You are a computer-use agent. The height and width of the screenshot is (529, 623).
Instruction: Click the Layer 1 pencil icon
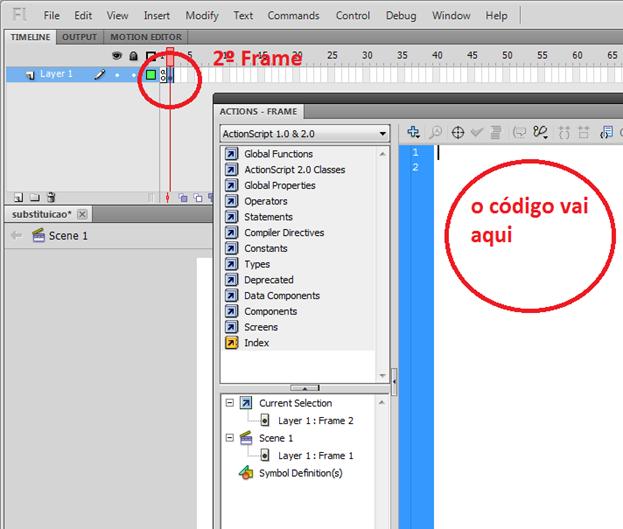pos(100,74)
